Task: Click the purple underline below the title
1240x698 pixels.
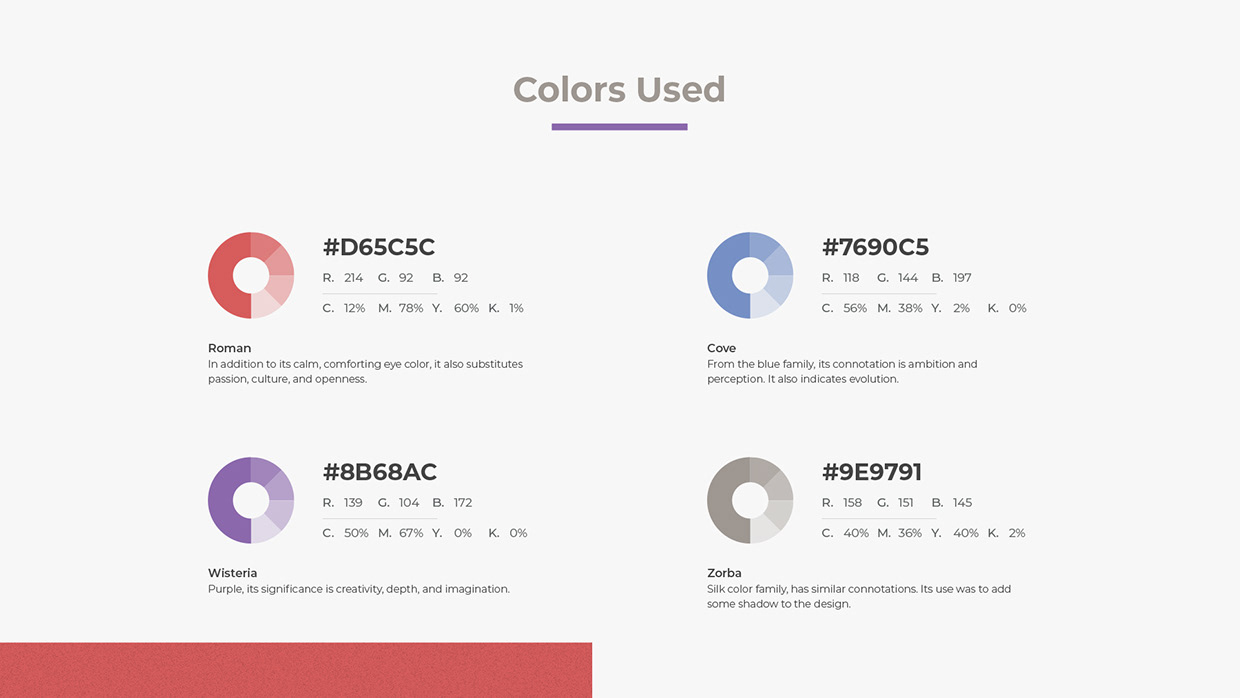Action: pos(619,127)
